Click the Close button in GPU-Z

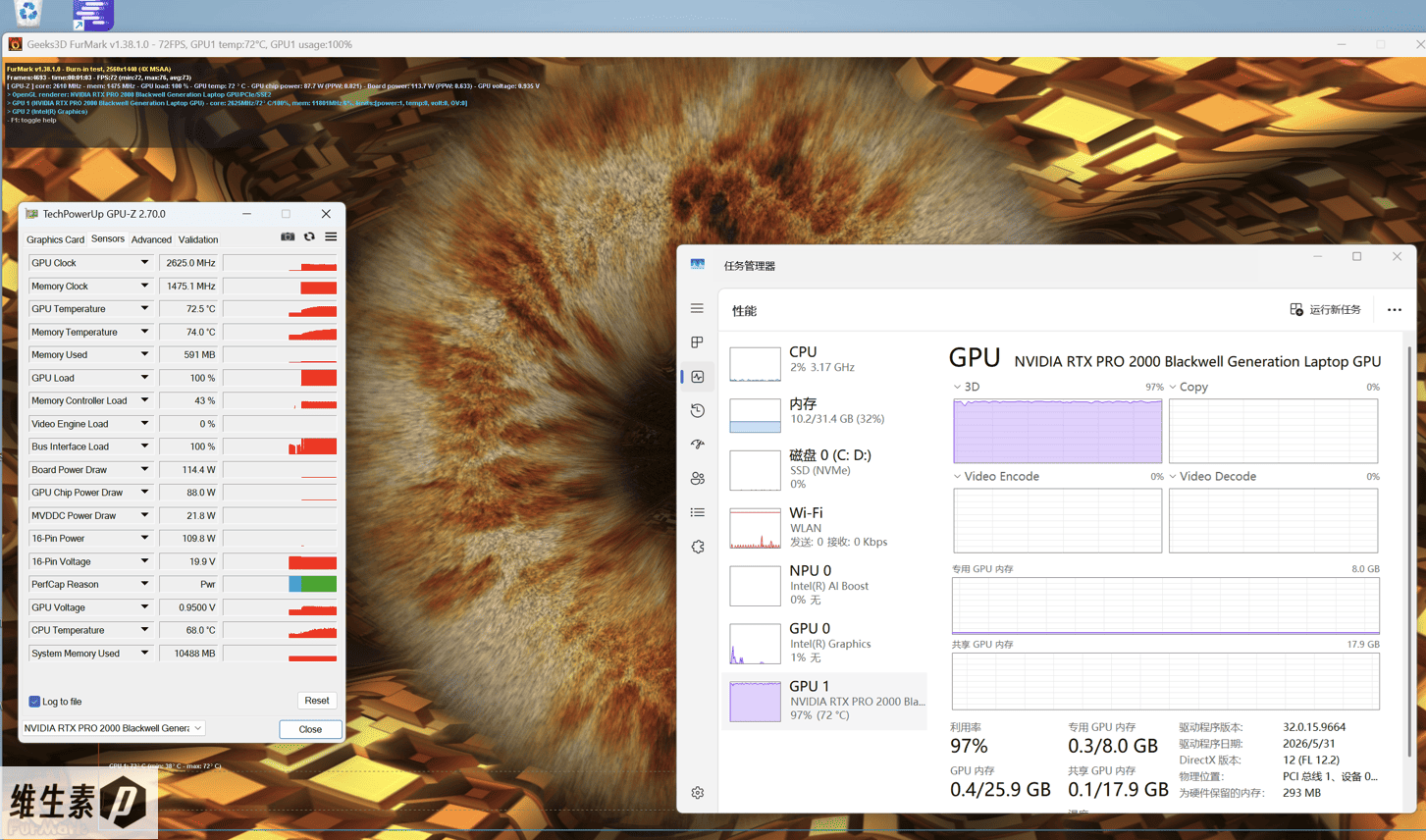(x=310, y=729)
